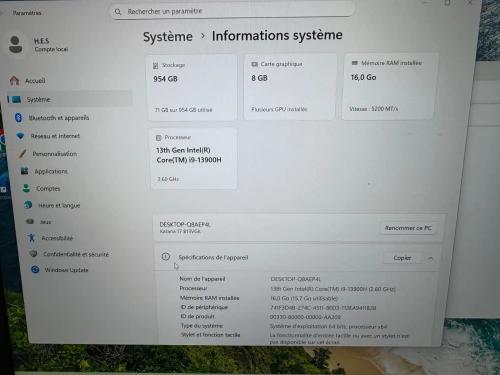Click the Informations système page title
Image resolution: width=500 pixels, height=375 pixels.
(277, 35)
